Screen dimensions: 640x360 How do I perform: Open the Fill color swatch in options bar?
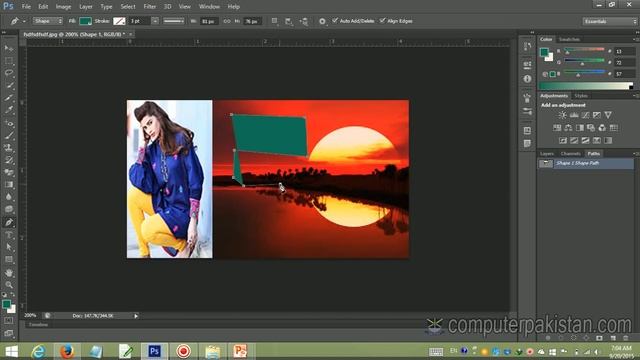85,21
